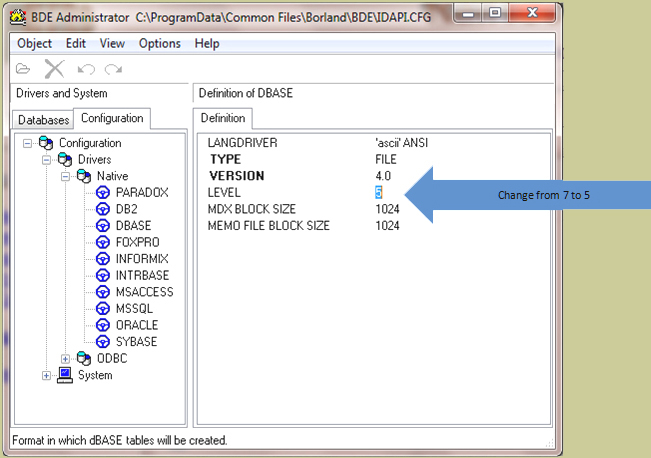Select the PARADOX driver icon
This screenshot has height=458, width=651.
[103, 192]
